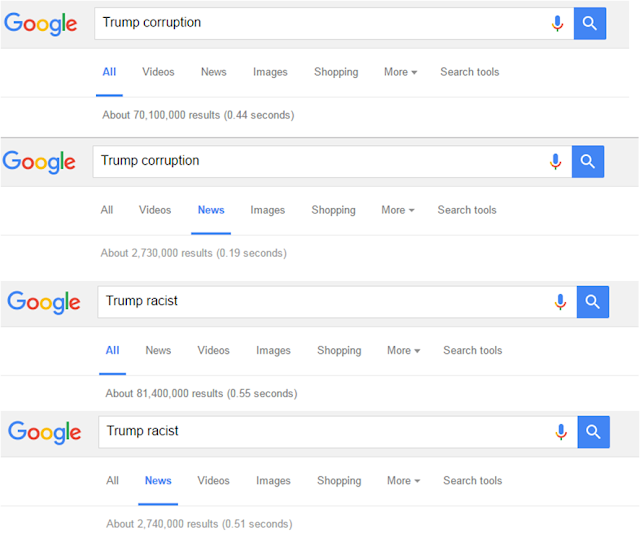Click search magnifier in bottom Trump racist bar
The width and height of the screenshot is (640, 543).
[593, 432]
